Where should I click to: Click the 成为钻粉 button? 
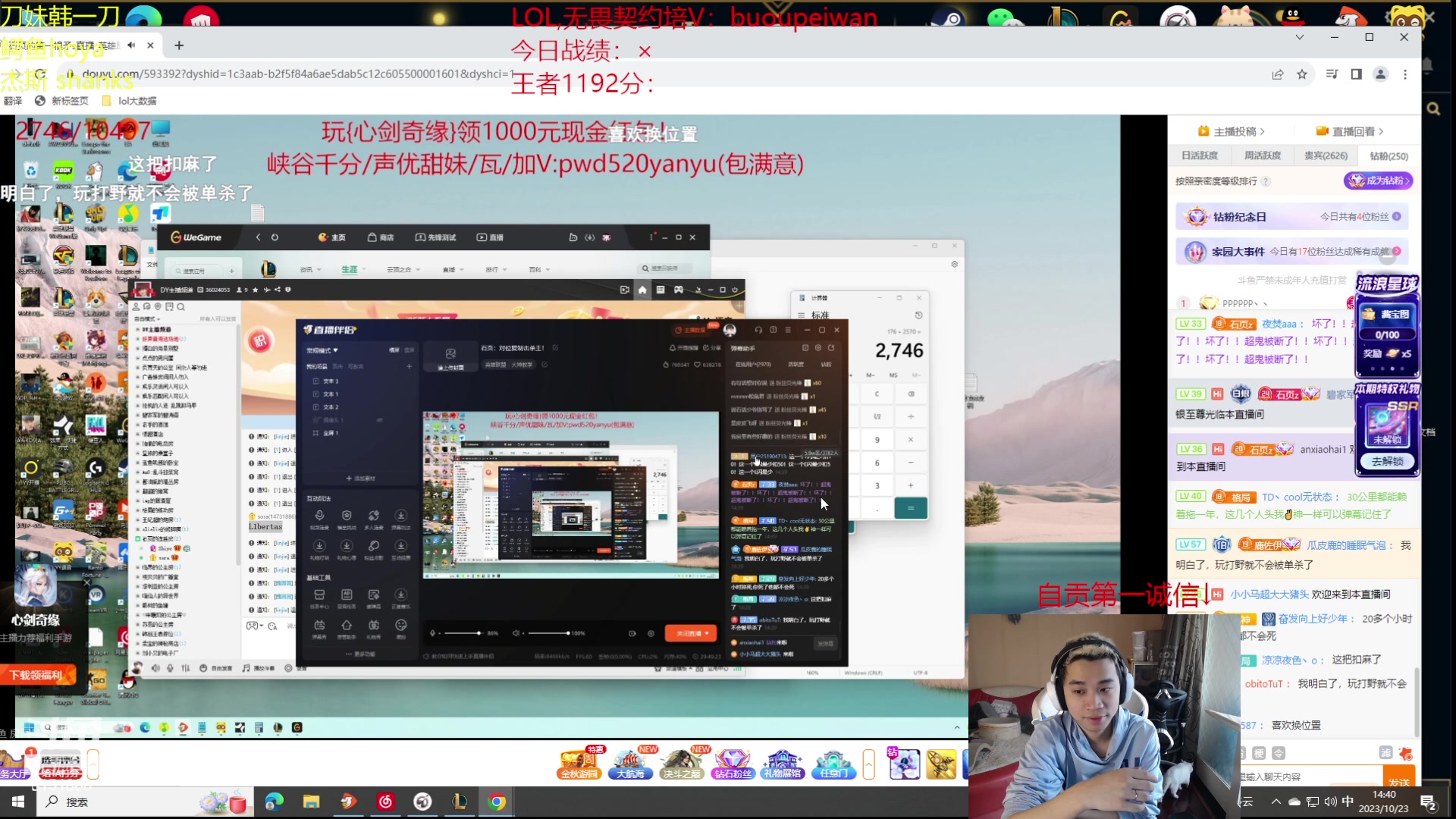(x=1378, y=180)
